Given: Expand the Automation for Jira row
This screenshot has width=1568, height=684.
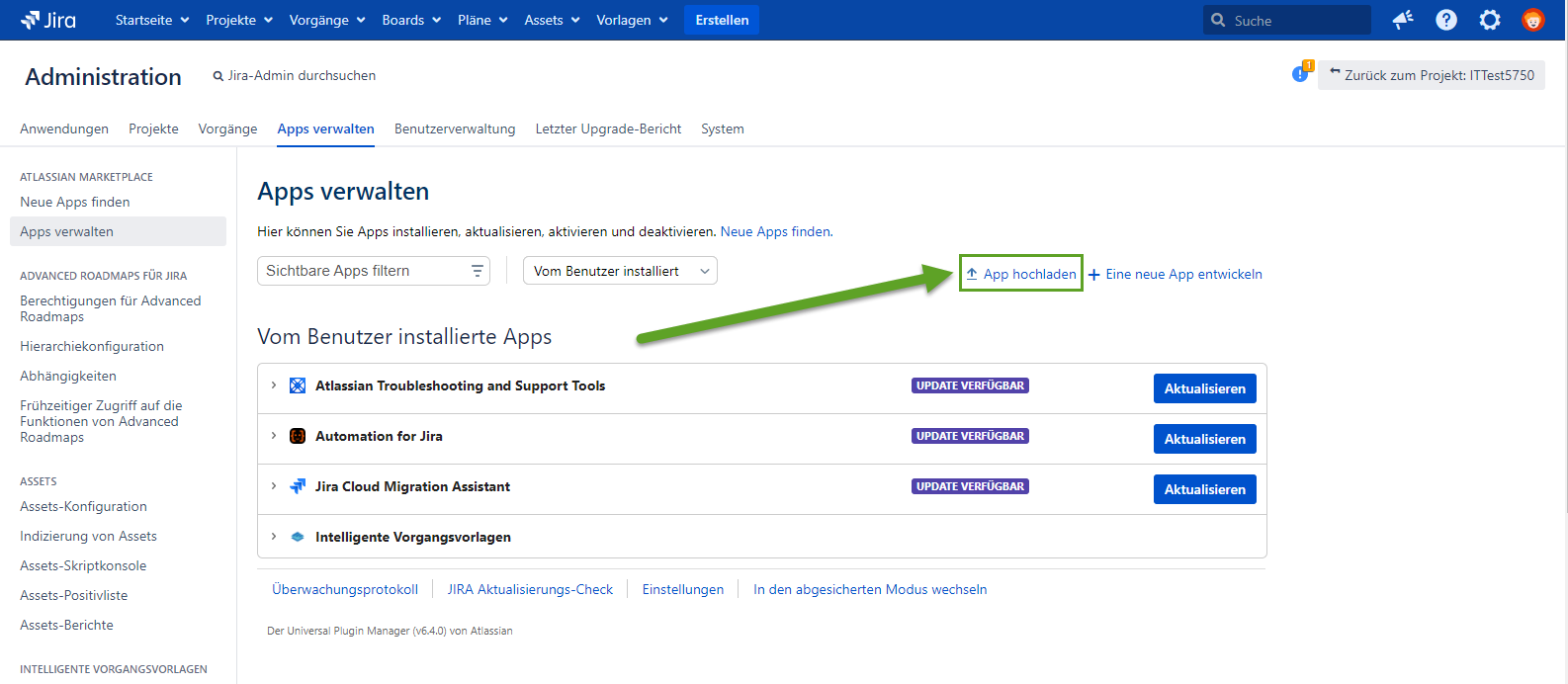Looking at the screenshot, I should 274,436.
